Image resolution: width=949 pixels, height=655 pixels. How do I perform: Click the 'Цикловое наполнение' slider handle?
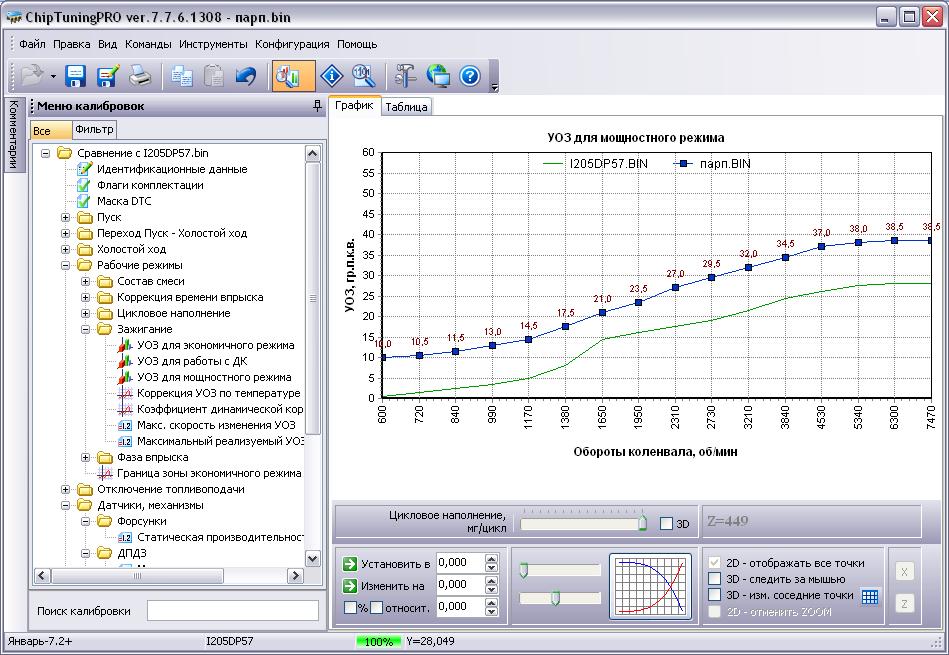click(x=643, y=523)
